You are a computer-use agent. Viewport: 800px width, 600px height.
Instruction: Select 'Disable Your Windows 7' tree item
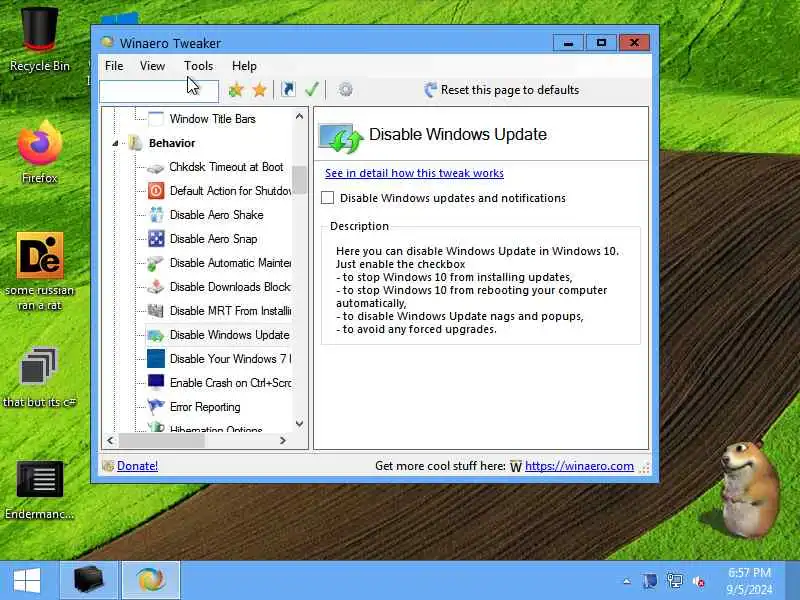point(230,359)
